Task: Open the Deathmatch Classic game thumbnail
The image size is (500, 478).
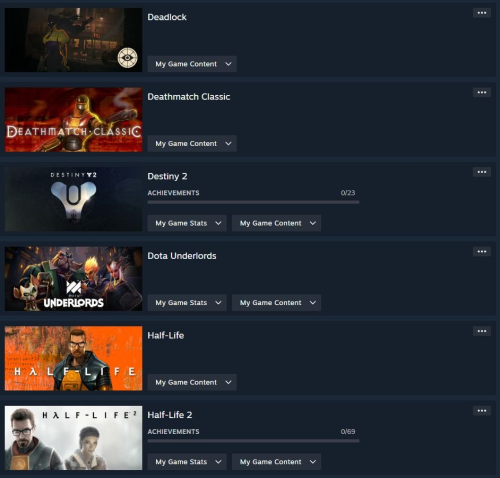Action: point(73,120)
